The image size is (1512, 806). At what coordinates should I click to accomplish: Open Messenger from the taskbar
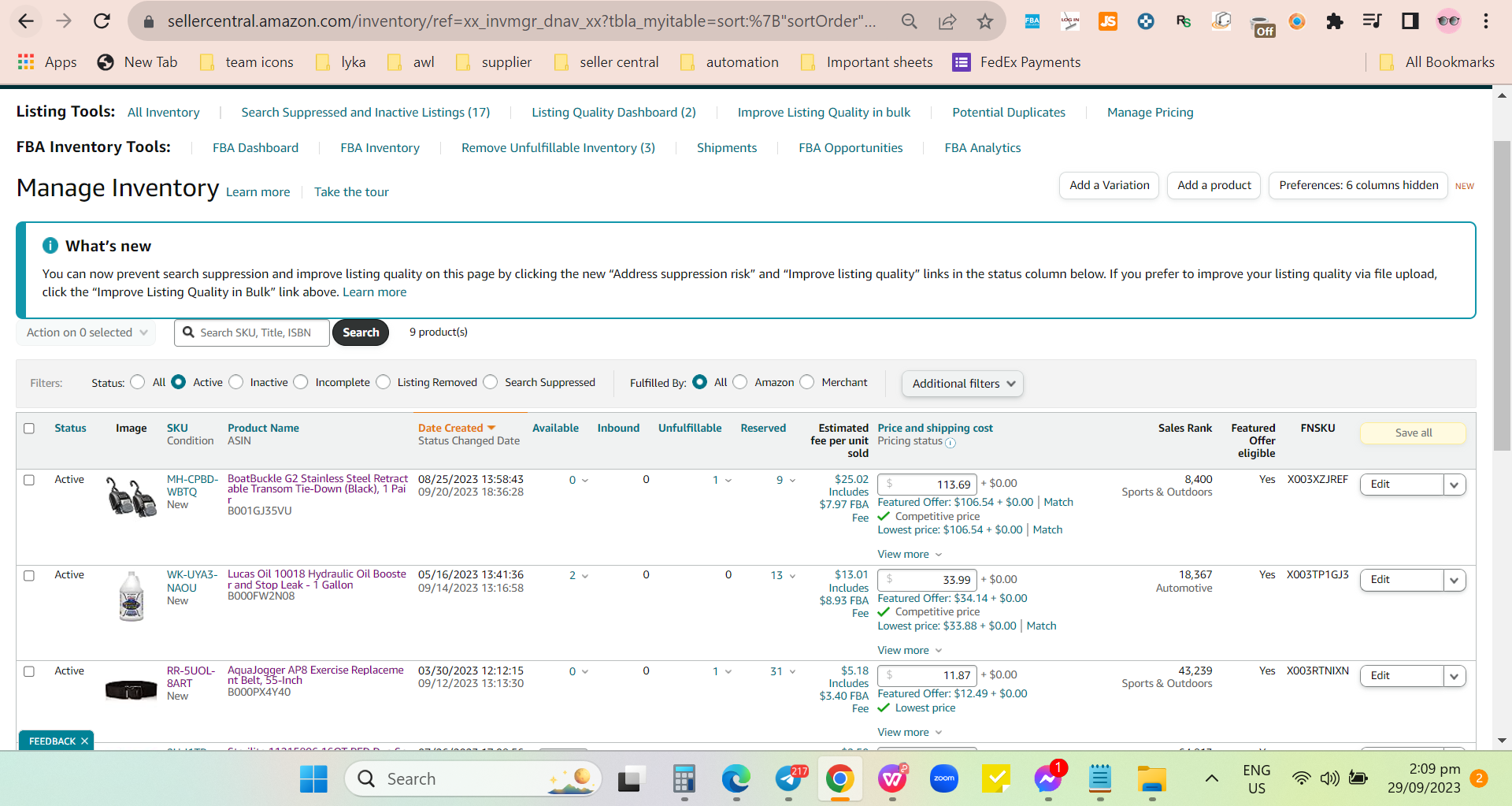point(1047,779)
